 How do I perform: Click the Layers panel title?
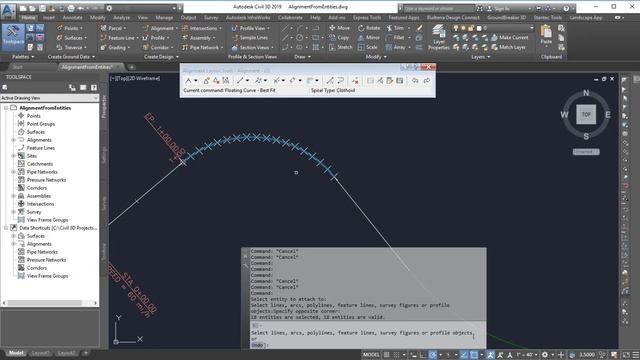[x=480, y=57]
